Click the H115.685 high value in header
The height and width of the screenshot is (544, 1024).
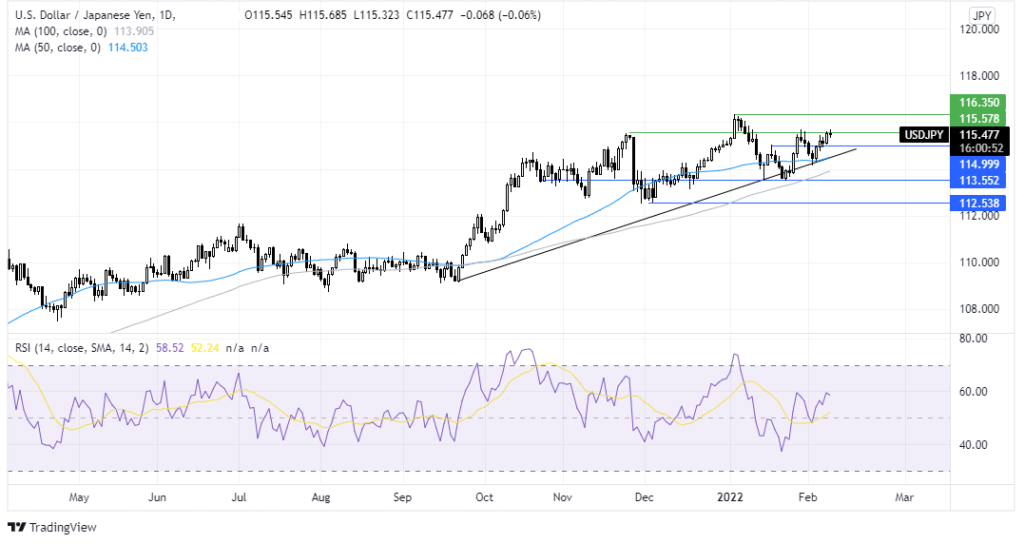tap(323, 14)
